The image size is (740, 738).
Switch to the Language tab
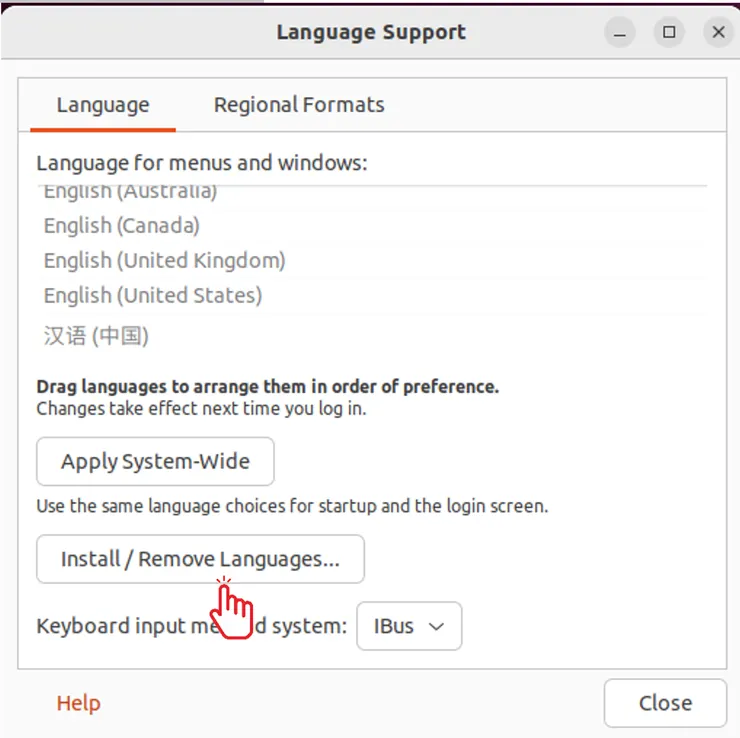tap(103, 105)
